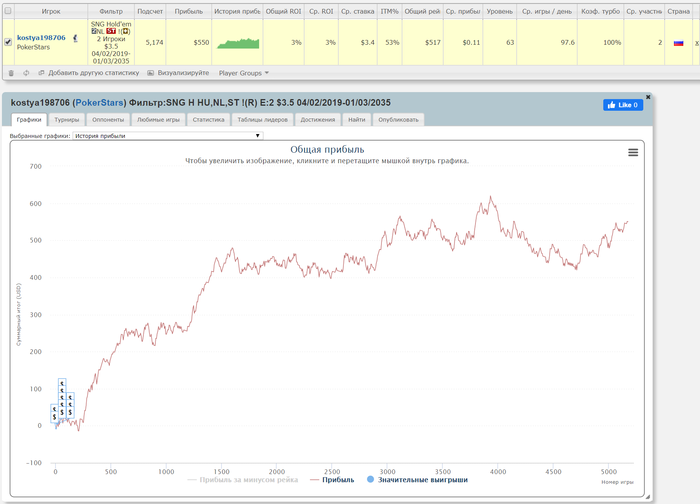
Task: Switch to the Турниры tab
Action: pos(67,120)
